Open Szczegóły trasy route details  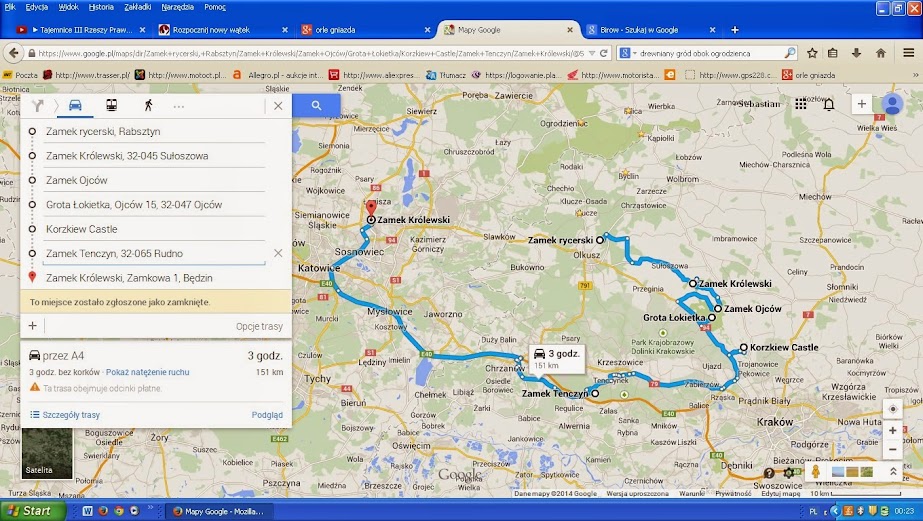click(65, 414)
